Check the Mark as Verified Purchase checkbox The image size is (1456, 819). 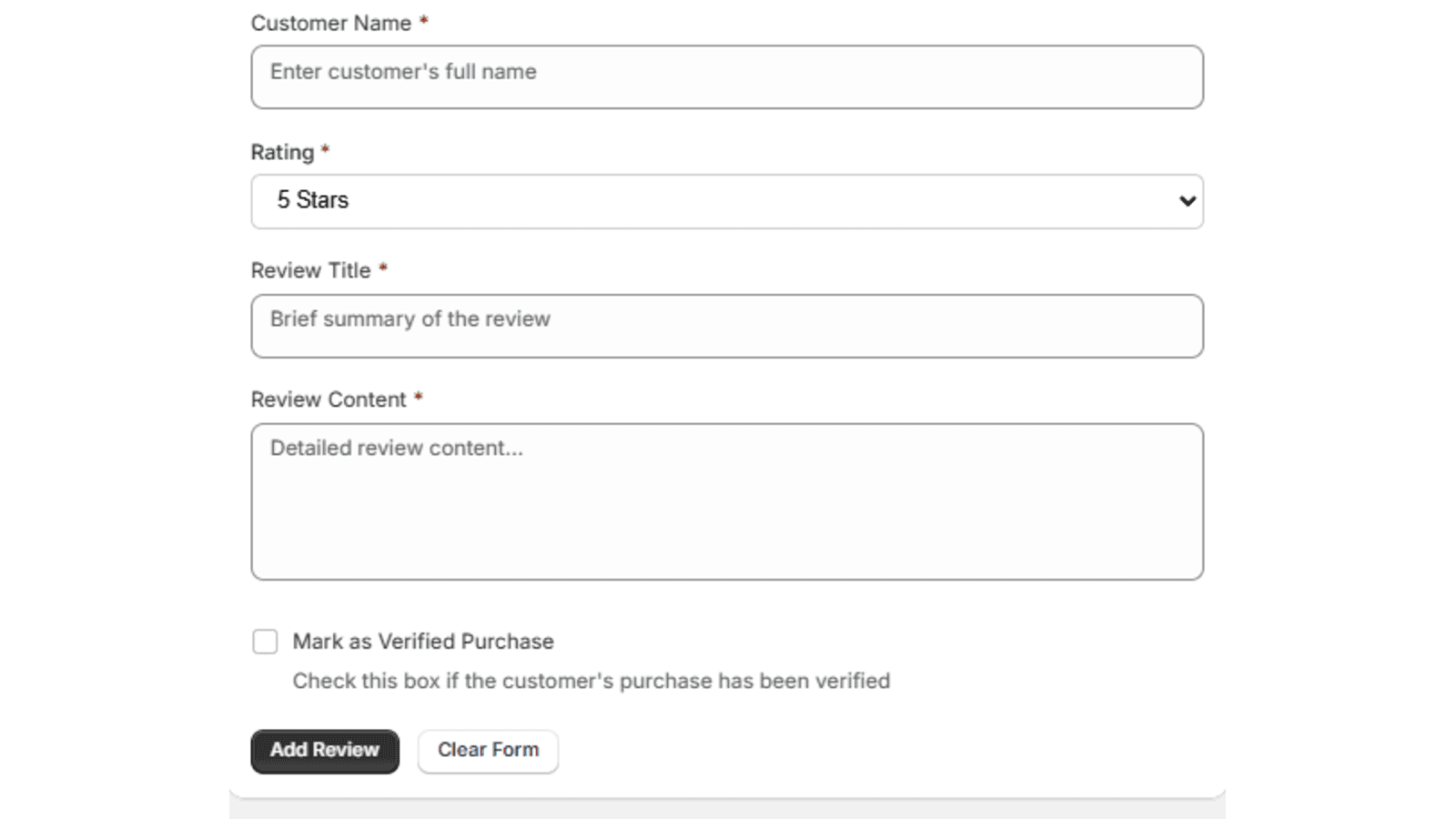point(265,642)
